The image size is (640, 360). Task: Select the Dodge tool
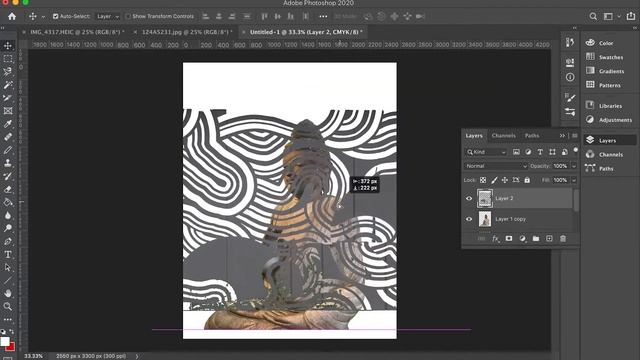(8, 229)
